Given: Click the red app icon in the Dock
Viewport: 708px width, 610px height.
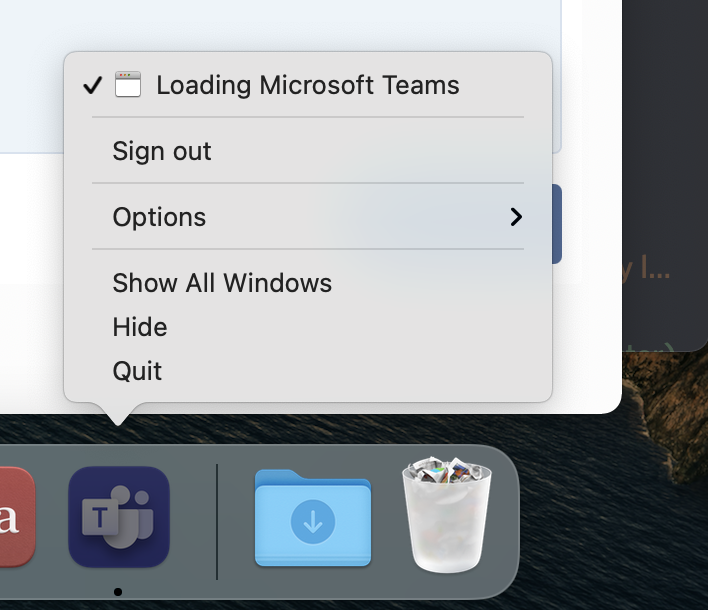Looking at the screenshot, I should pyautogui.click(x=17, y=517).
